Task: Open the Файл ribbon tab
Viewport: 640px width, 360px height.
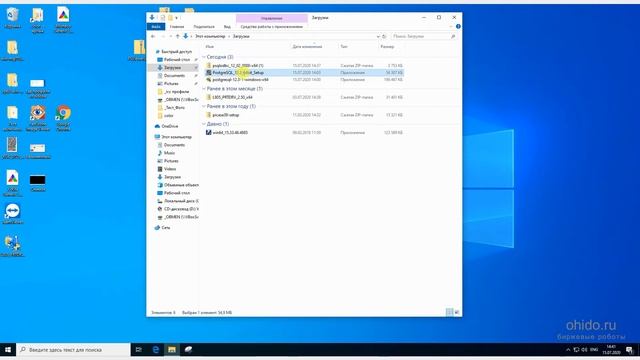Action: click(x=156, y=27)
